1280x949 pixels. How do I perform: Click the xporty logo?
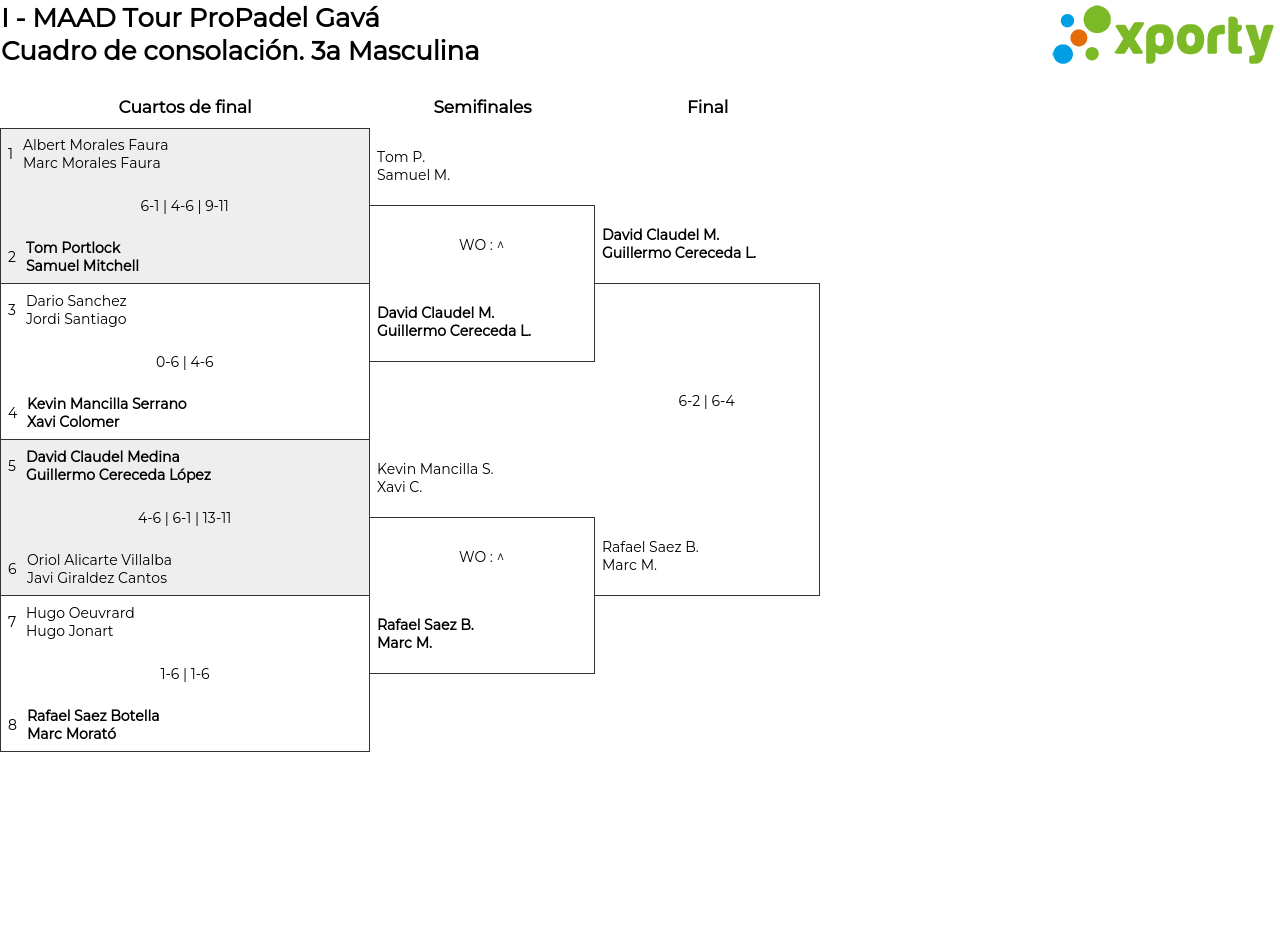tap(1162, 36)
